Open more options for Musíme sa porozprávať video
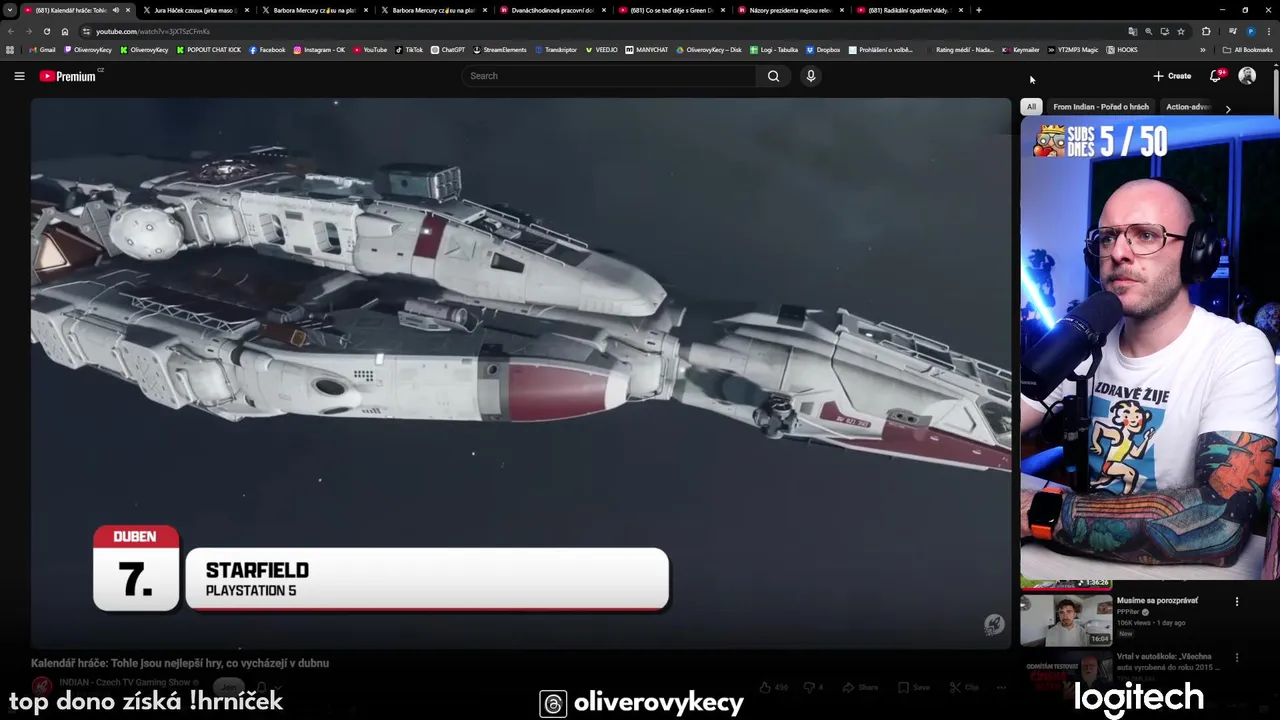 tap(1237, 602)
